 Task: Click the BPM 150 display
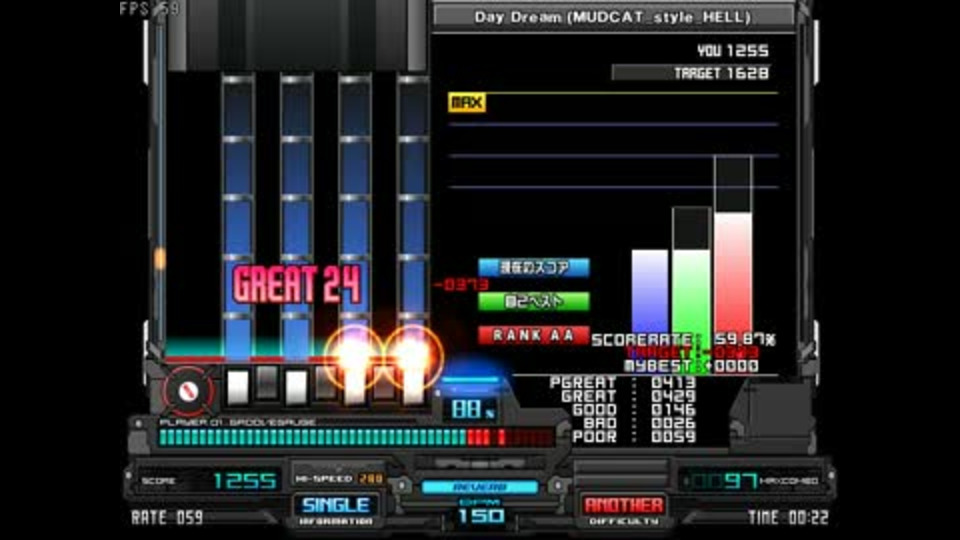[481, 512]
